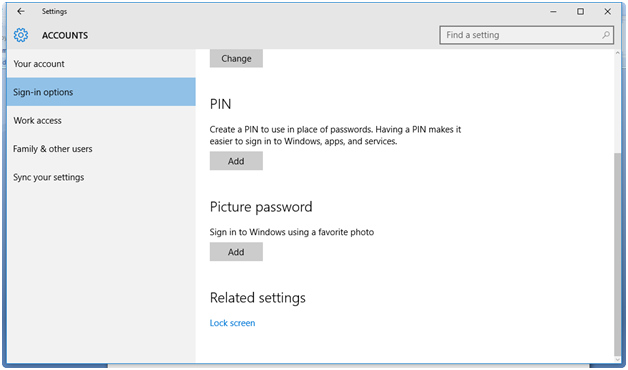
Task: Minimize the Settings window
Action: click(x=554, y=12)
